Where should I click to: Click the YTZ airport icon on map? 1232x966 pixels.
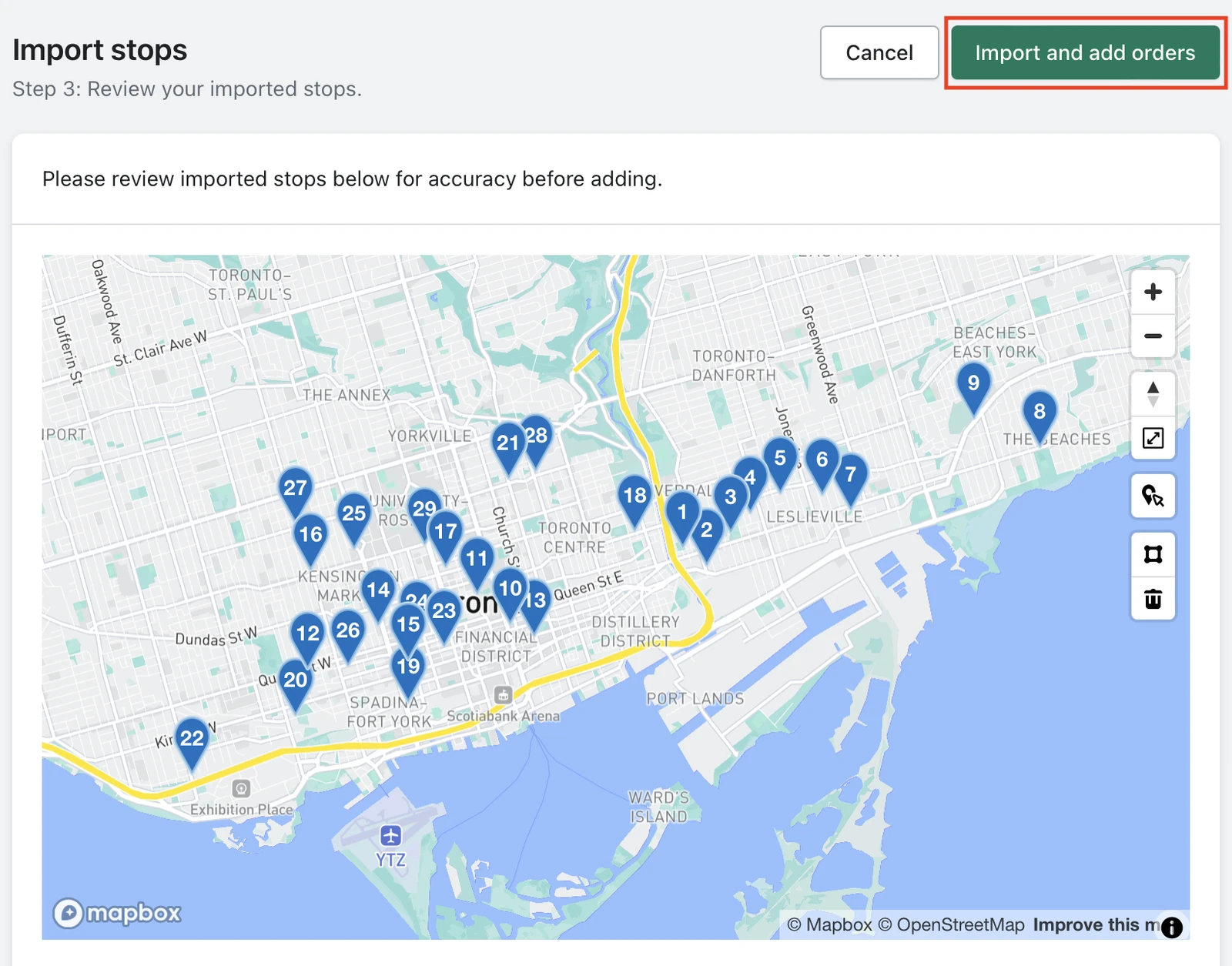pyautogui.click(x=390, y=835)
